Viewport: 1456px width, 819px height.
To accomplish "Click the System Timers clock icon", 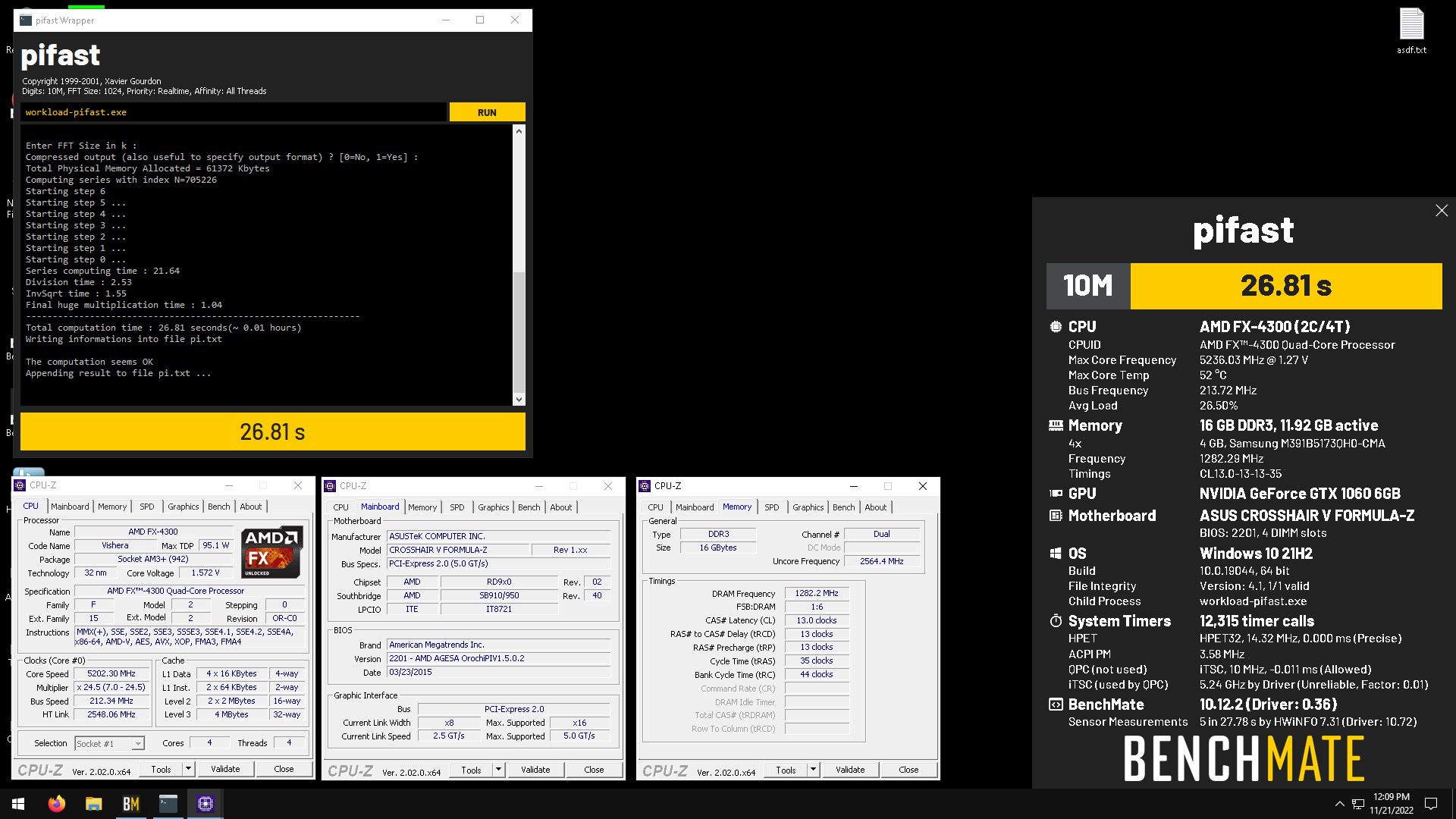I will tap(1055, 621).
